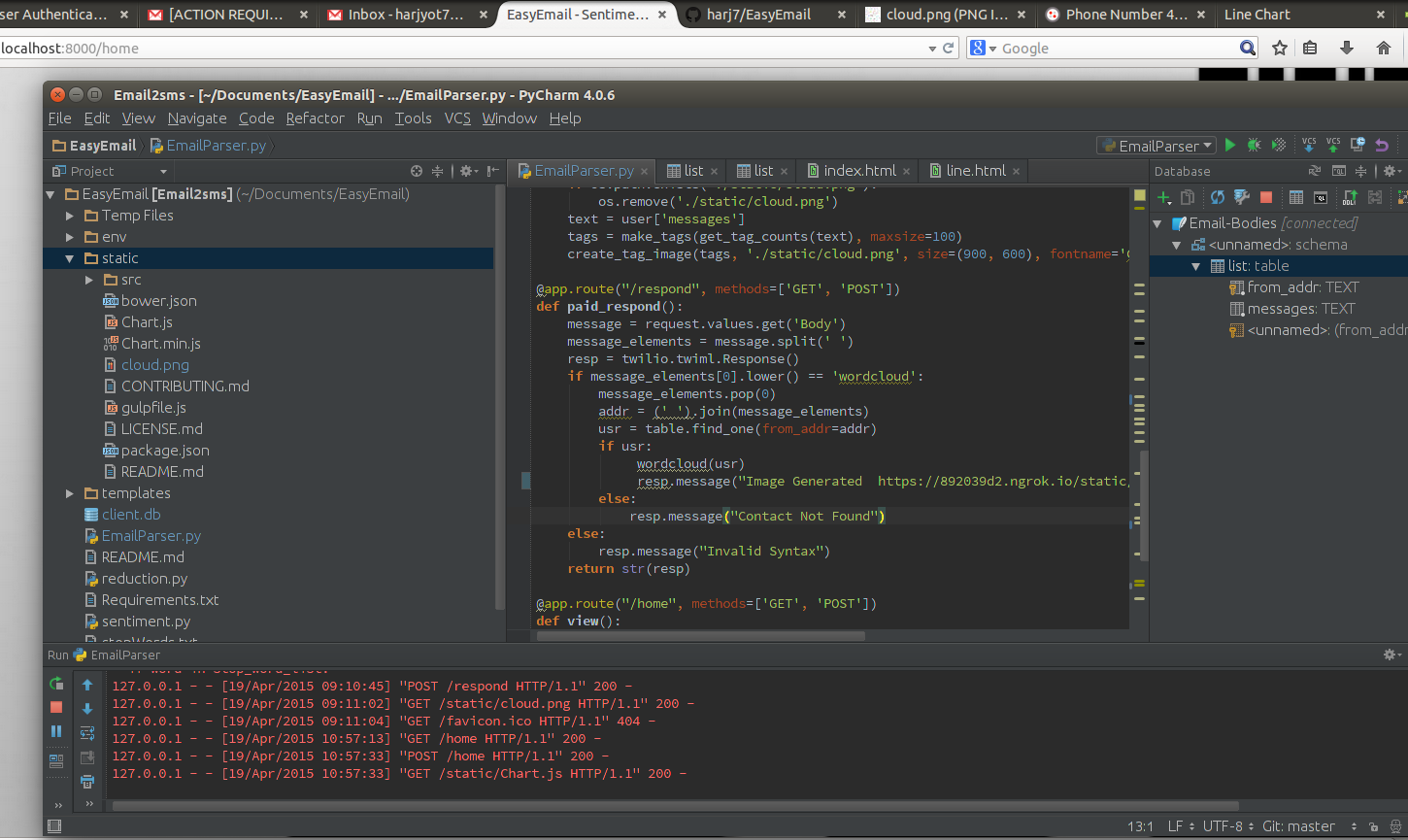The width and height of the screenshot is (1408, 840).
Task: Click the VCS update project icon
Action: (x=1309, y=145)
